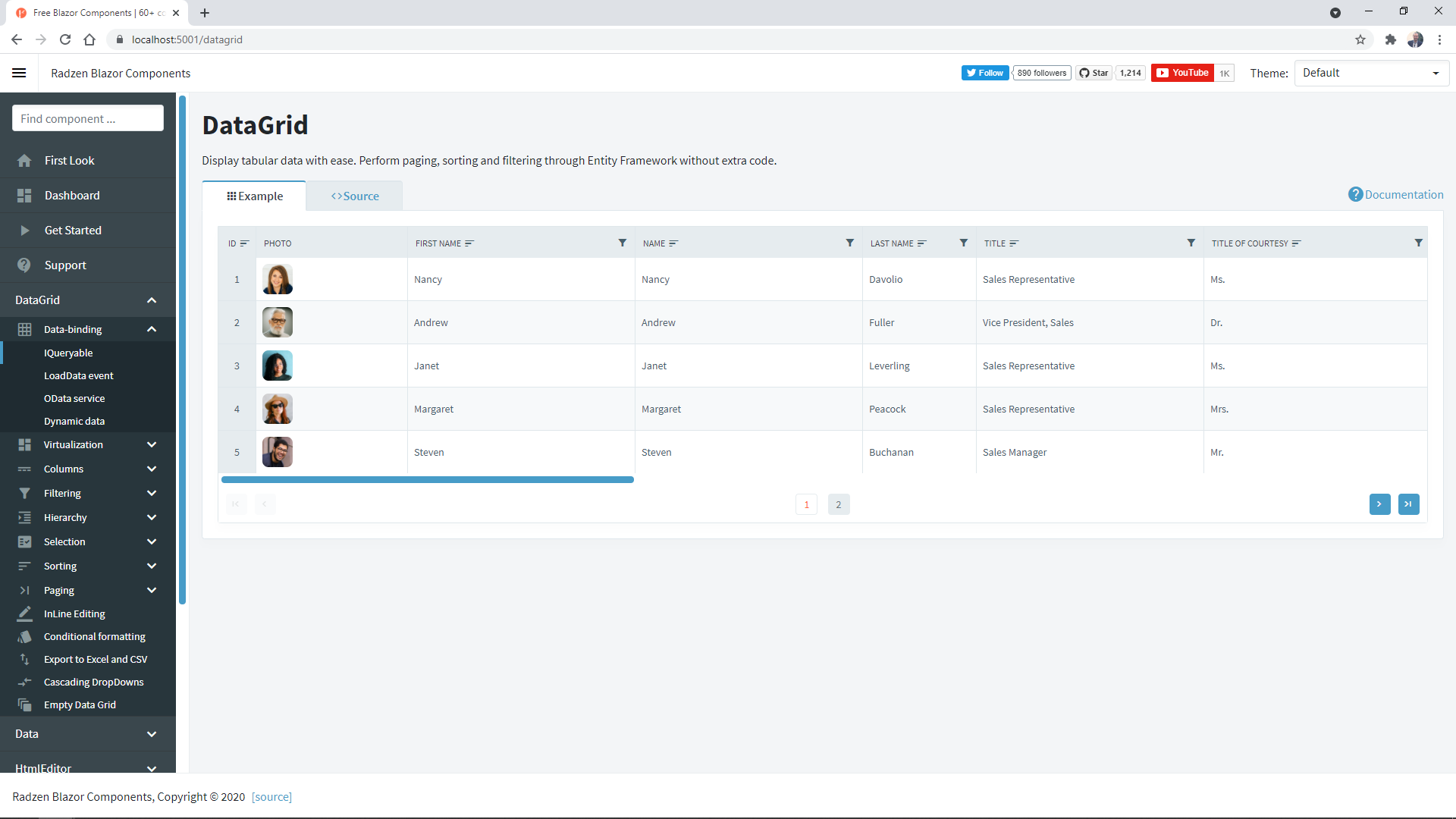Click the Export to Excel and CSV icon
Viewport: 1456px width, 819px height.
[24, 659]
